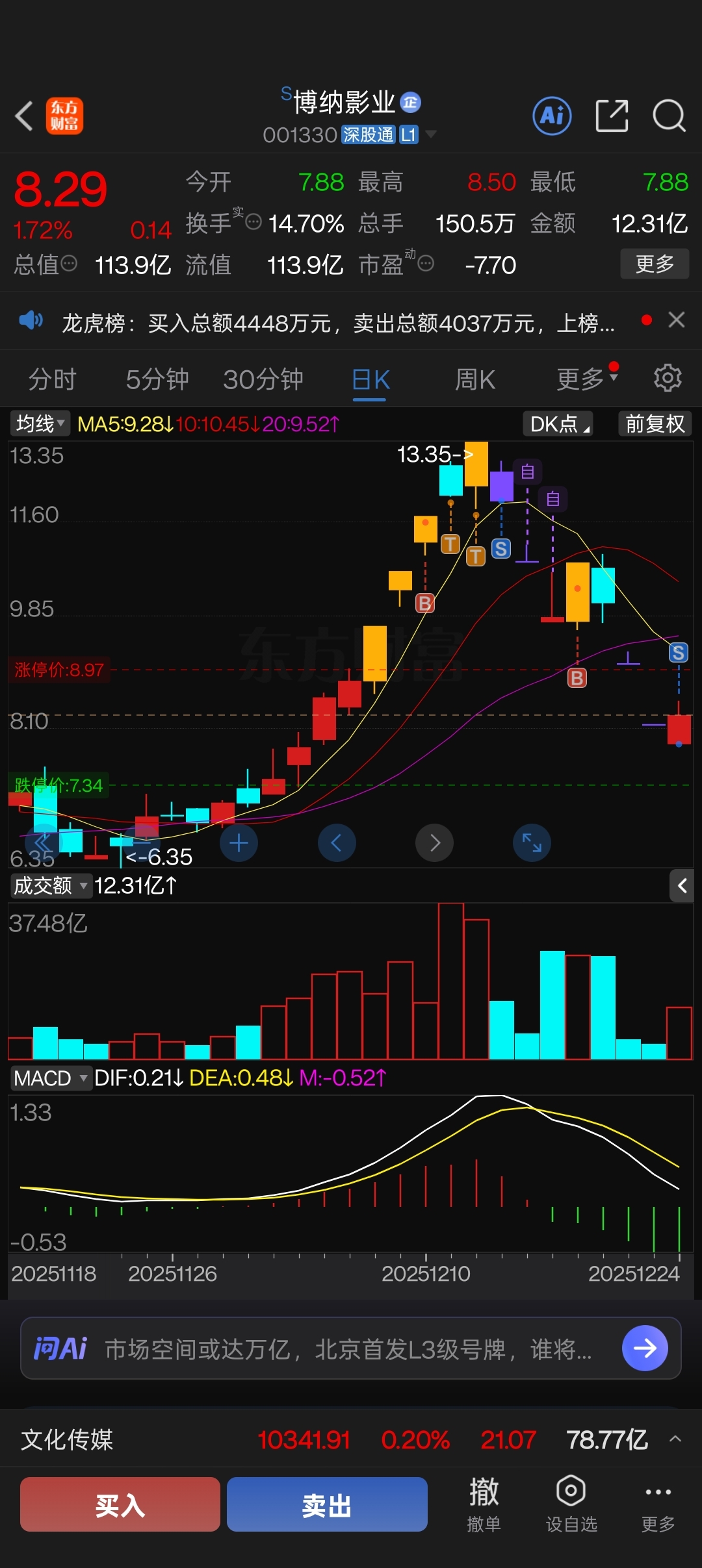Screen dimensions: 702x1568
Task: Open the 前复权 adjustment selector
Action: point(655,424)
